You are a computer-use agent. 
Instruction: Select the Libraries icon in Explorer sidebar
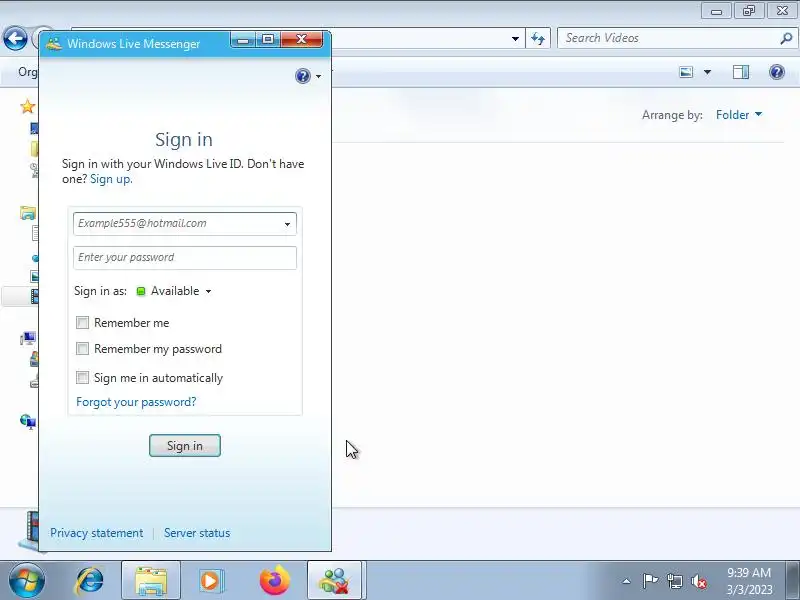[28, 213]
